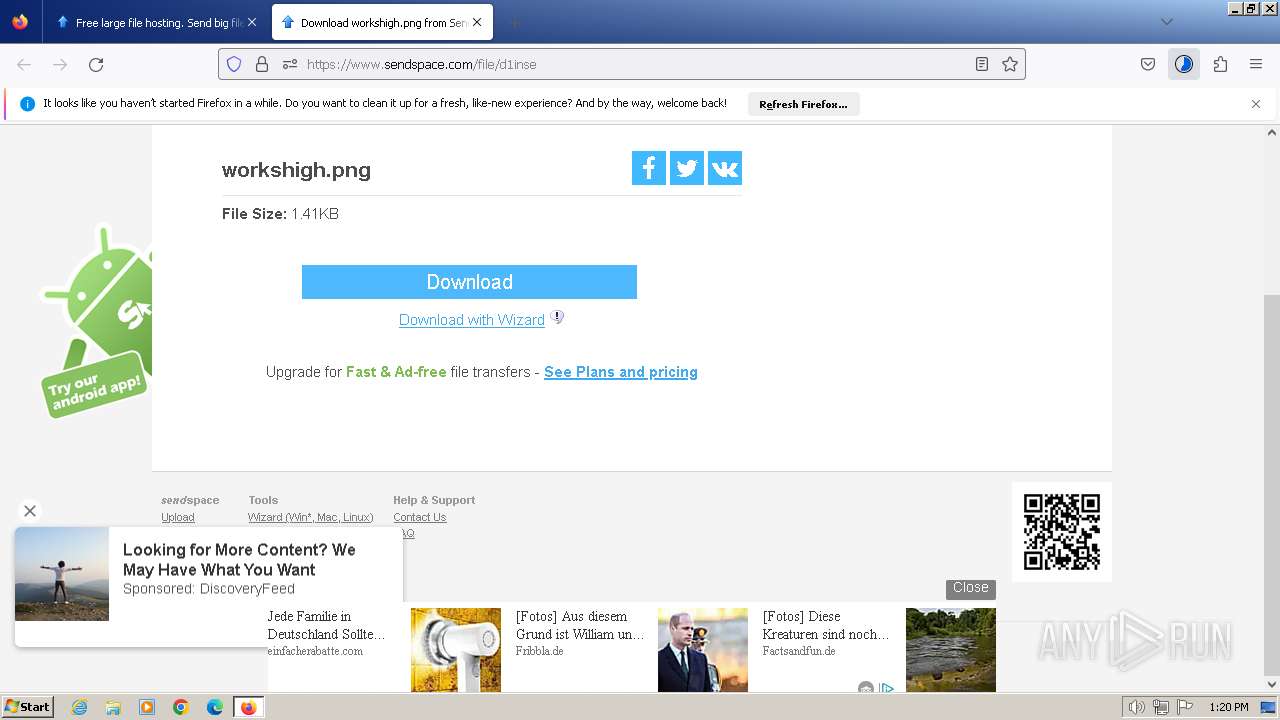This screenshot has height=720, width=1280.
Task: Open volume control in system tray
Action: coord(1136,707)
